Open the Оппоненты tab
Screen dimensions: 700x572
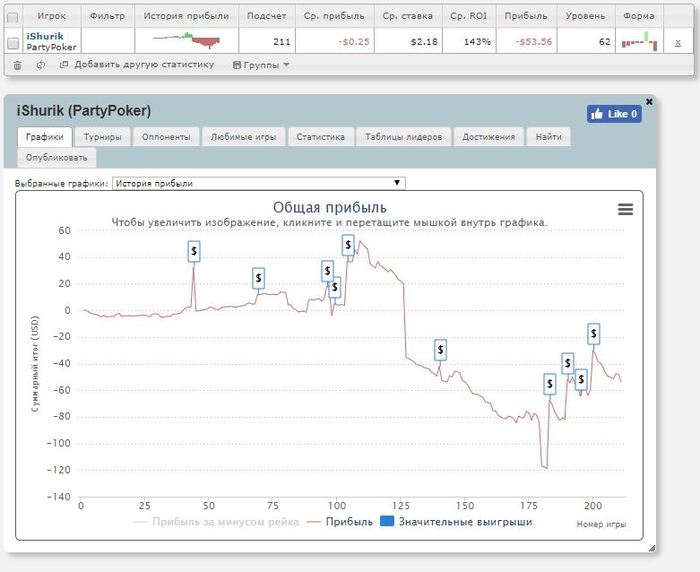pos(166,137)
